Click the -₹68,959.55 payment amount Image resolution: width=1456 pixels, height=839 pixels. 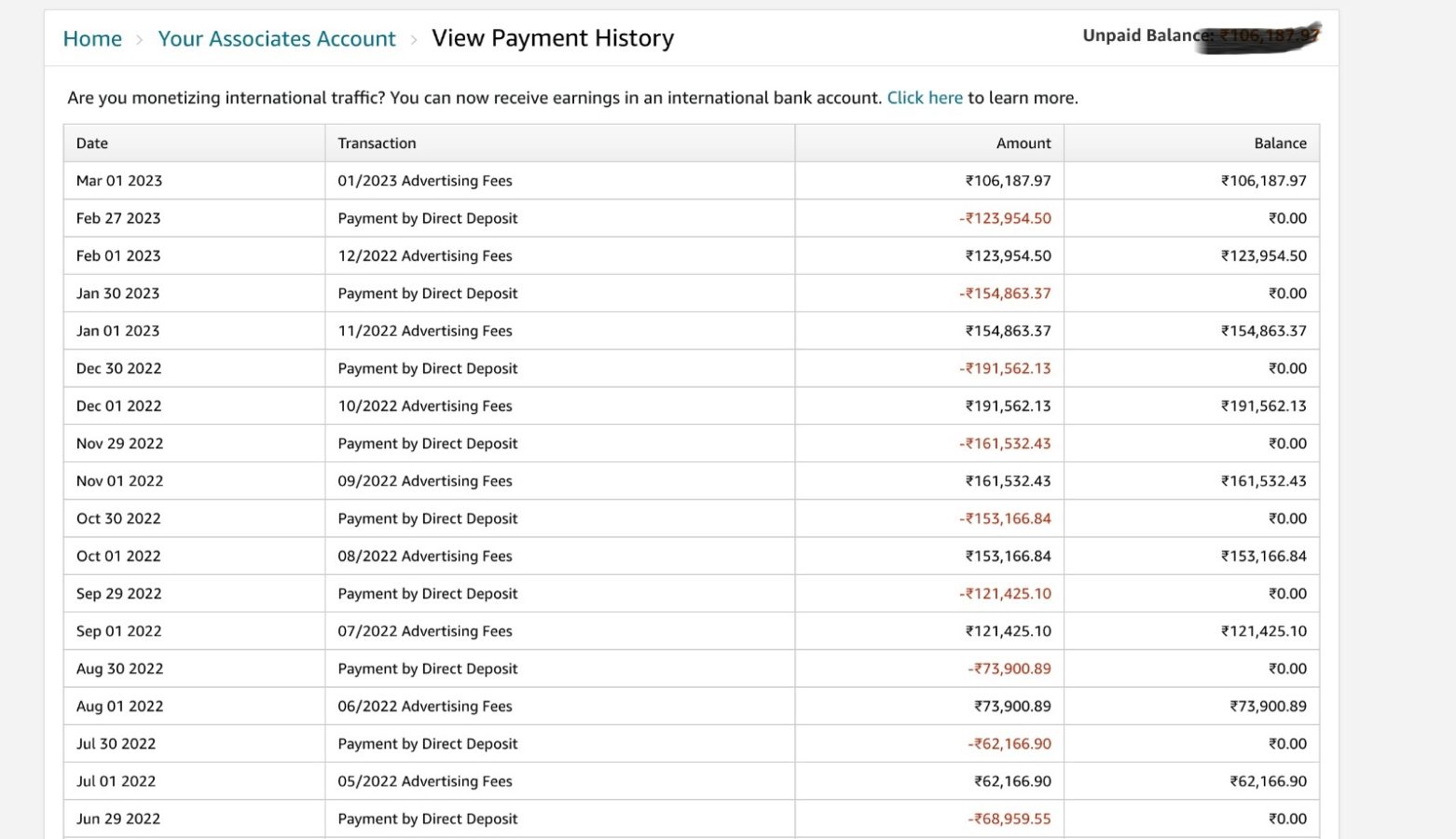(x=1009, y=818)
